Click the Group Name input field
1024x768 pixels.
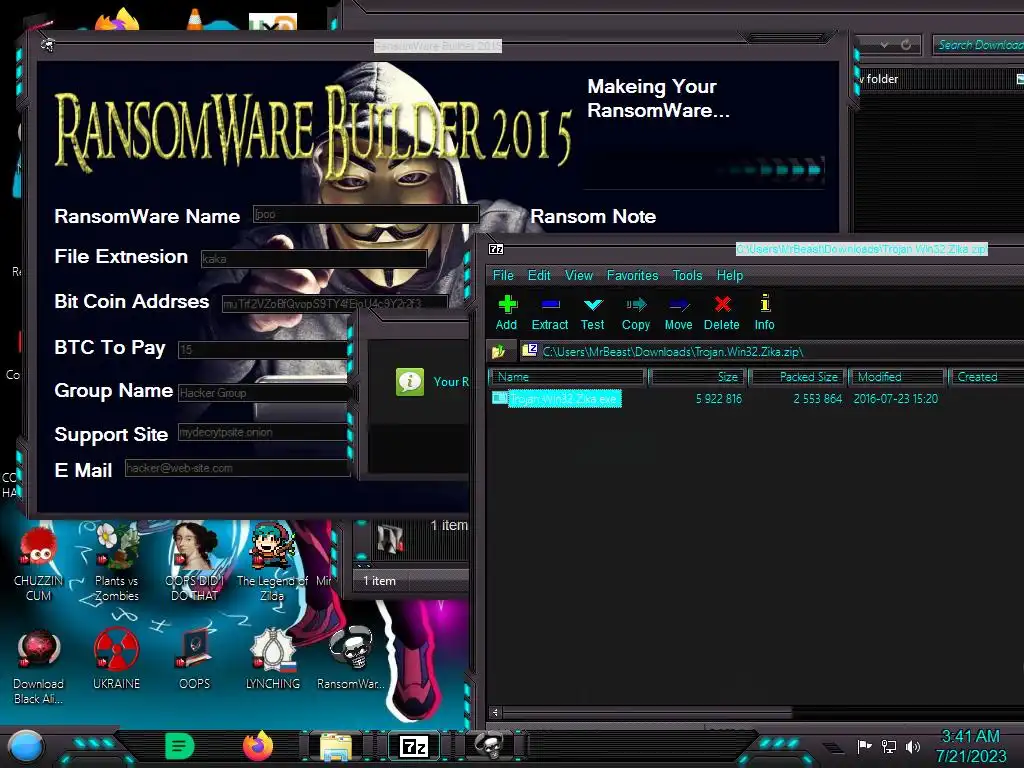tap(263, 392)
